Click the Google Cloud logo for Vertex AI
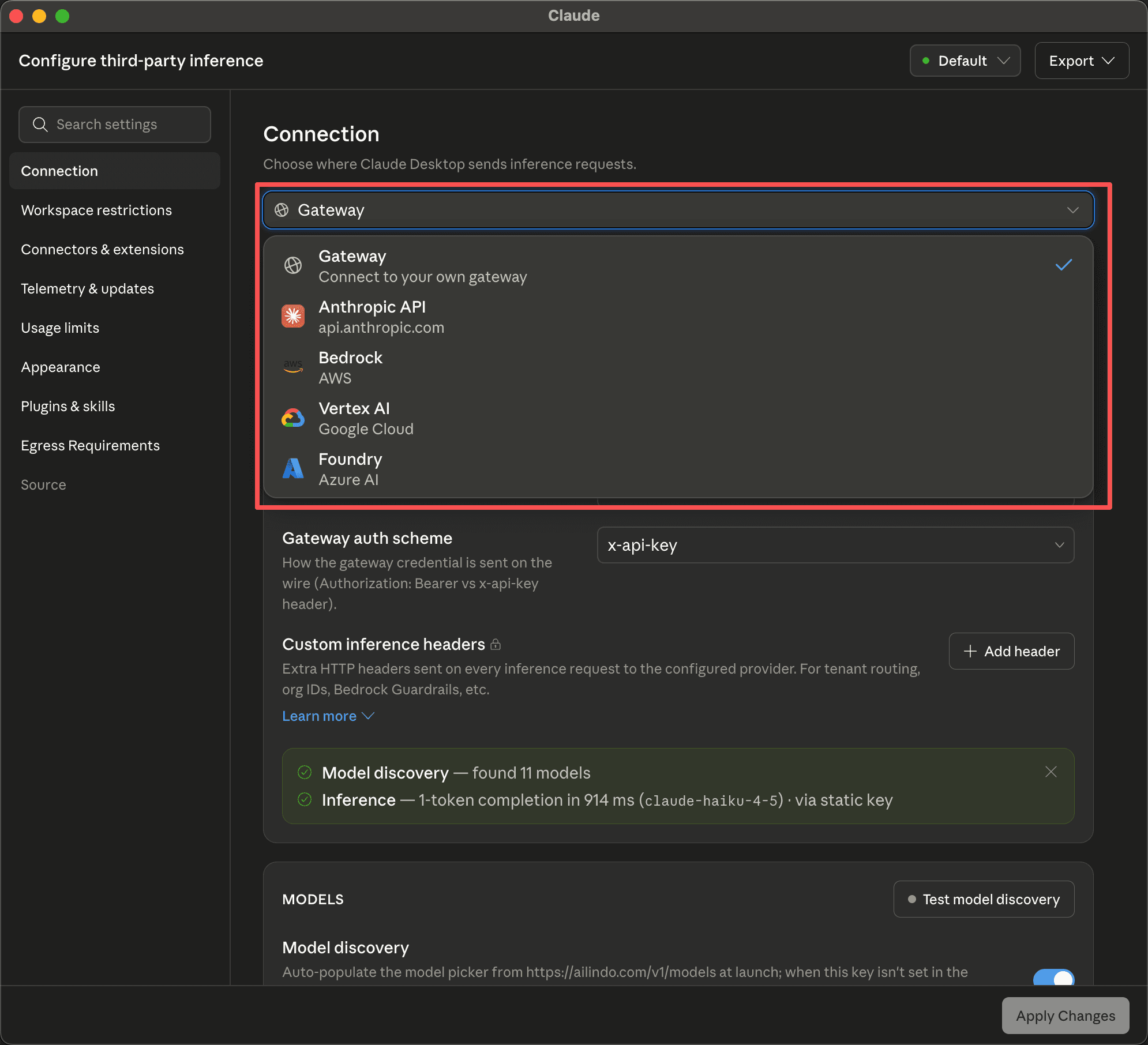The width and height of the screenshot is (1148, 1045). [x=293, y=418]
